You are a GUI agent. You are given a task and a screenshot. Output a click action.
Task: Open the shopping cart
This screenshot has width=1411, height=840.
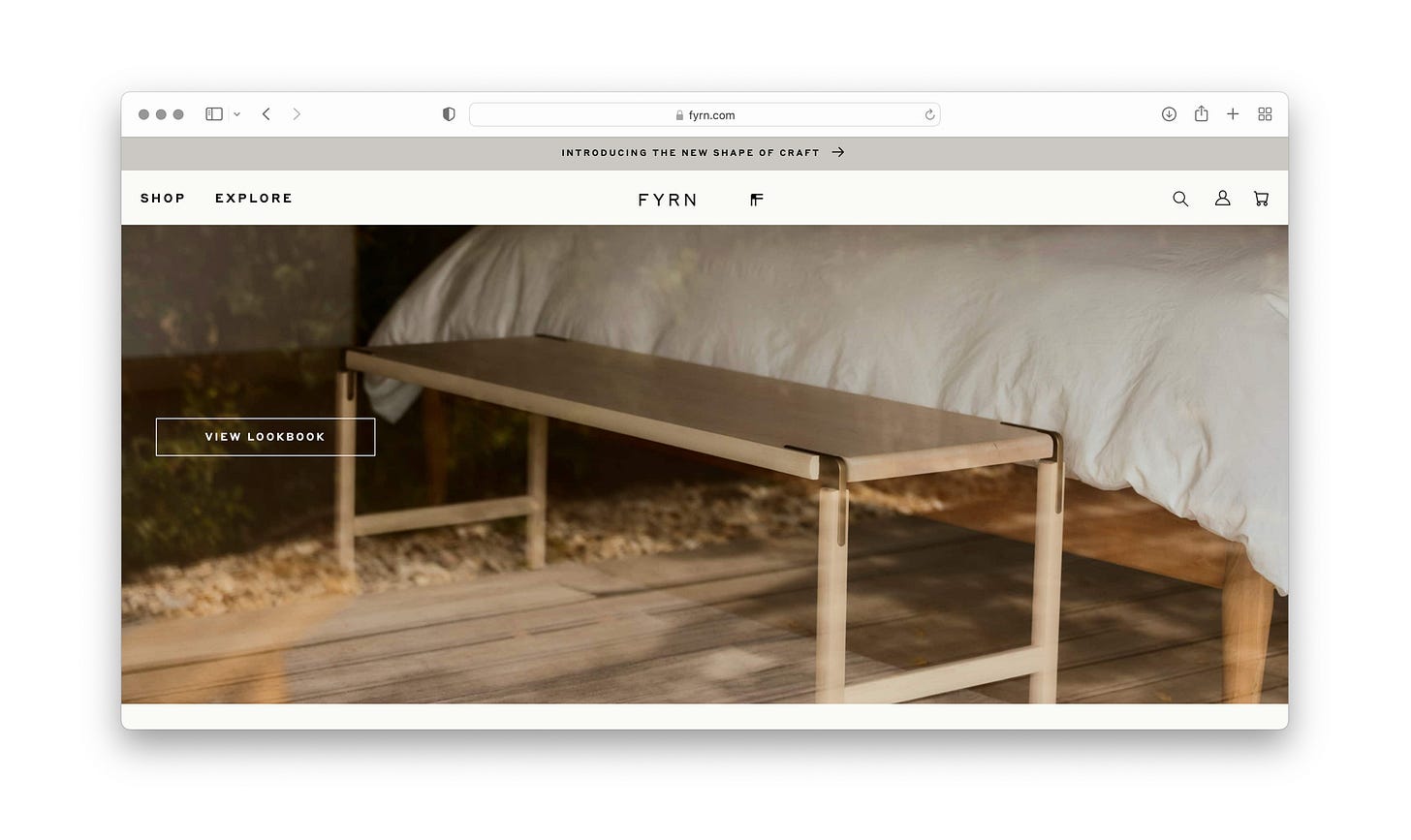click(x=1261, y=199)
